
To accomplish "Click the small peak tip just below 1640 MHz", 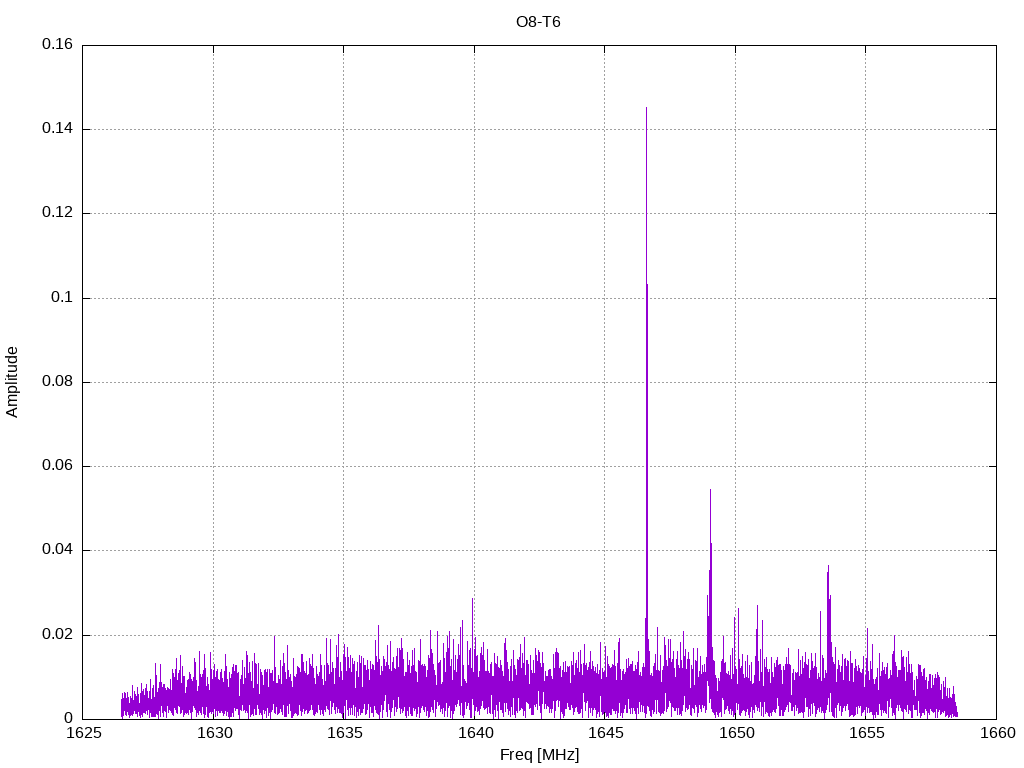I will pos(472,599).
